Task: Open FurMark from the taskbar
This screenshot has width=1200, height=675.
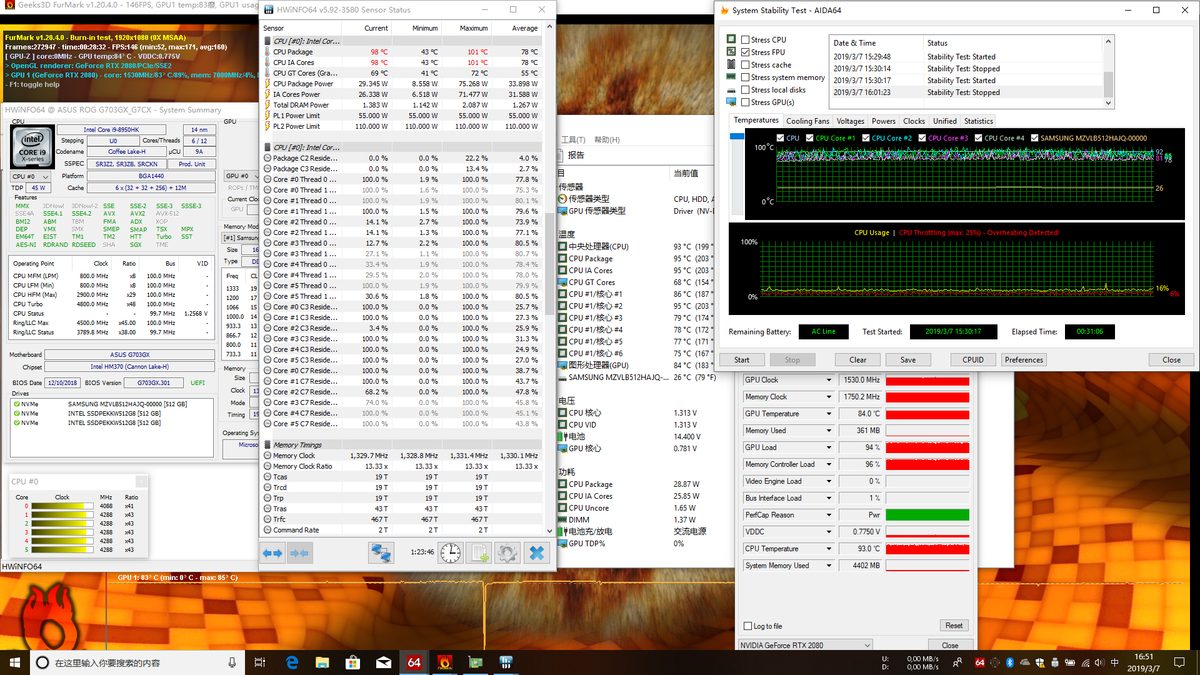Action: (x=445, y=662)
